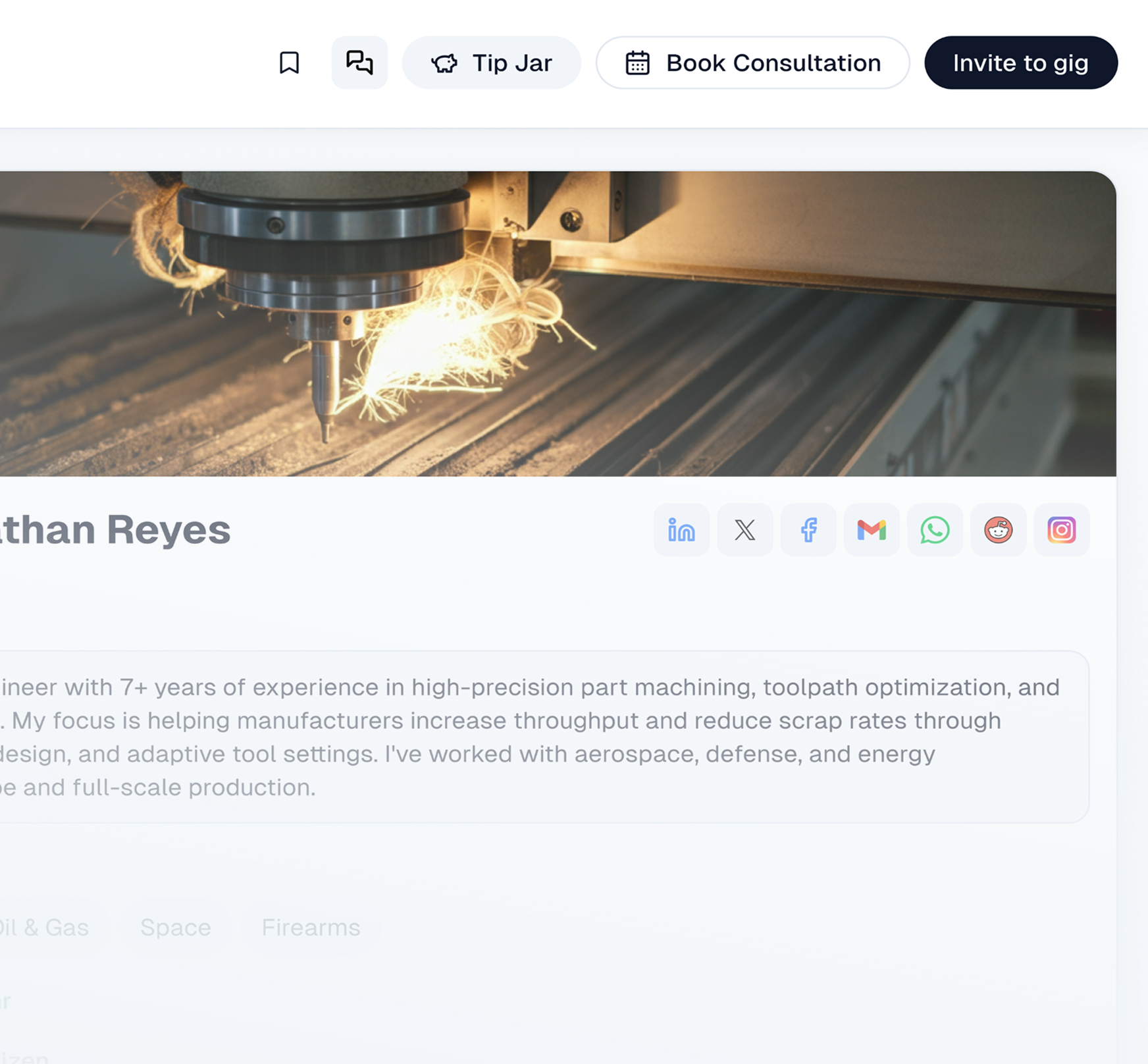The width and height of the screenshot is (1148, 1064).
Task: Share profile on WhatsApp
Action: (935, 530)
